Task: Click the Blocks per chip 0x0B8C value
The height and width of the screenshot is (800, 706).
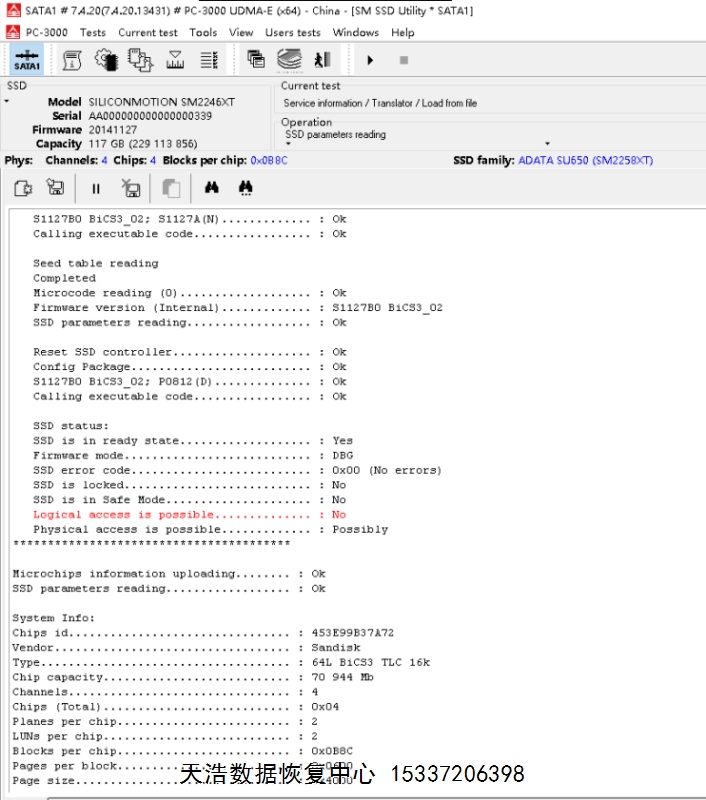Action: pos(268,160)
